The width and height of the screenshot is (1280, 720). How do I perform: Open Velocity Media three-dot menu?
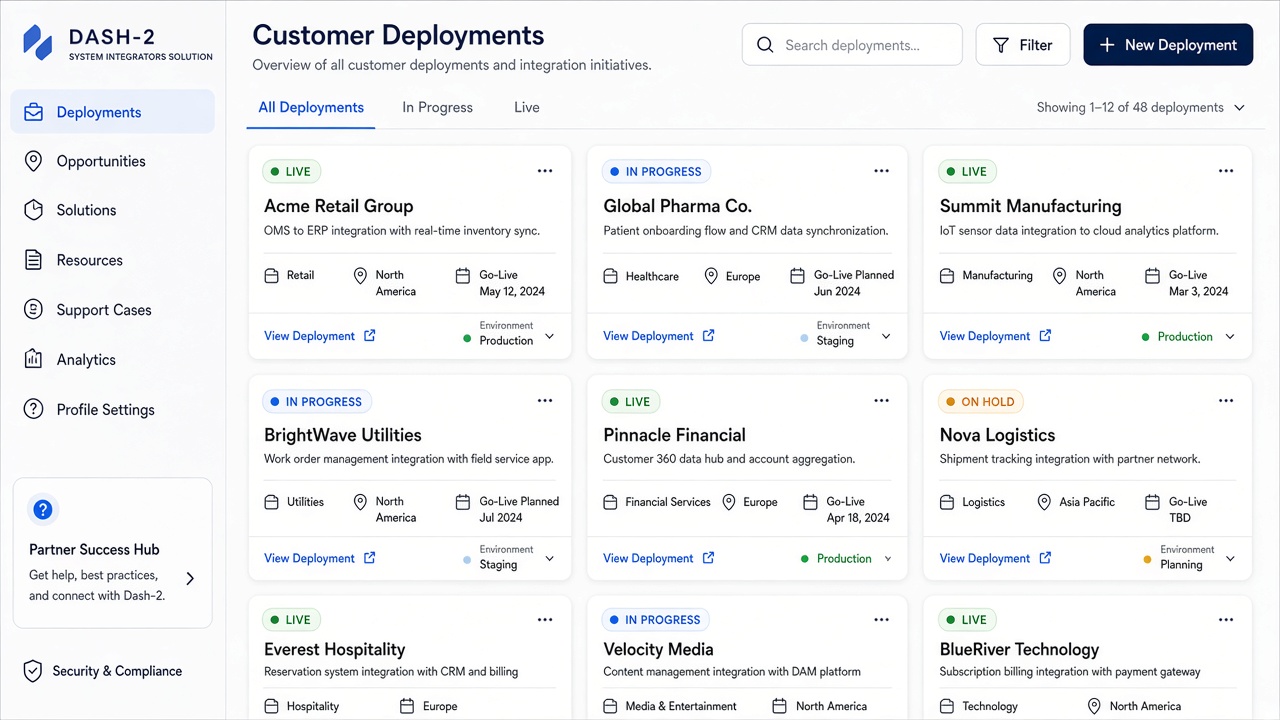coord(881,620)
